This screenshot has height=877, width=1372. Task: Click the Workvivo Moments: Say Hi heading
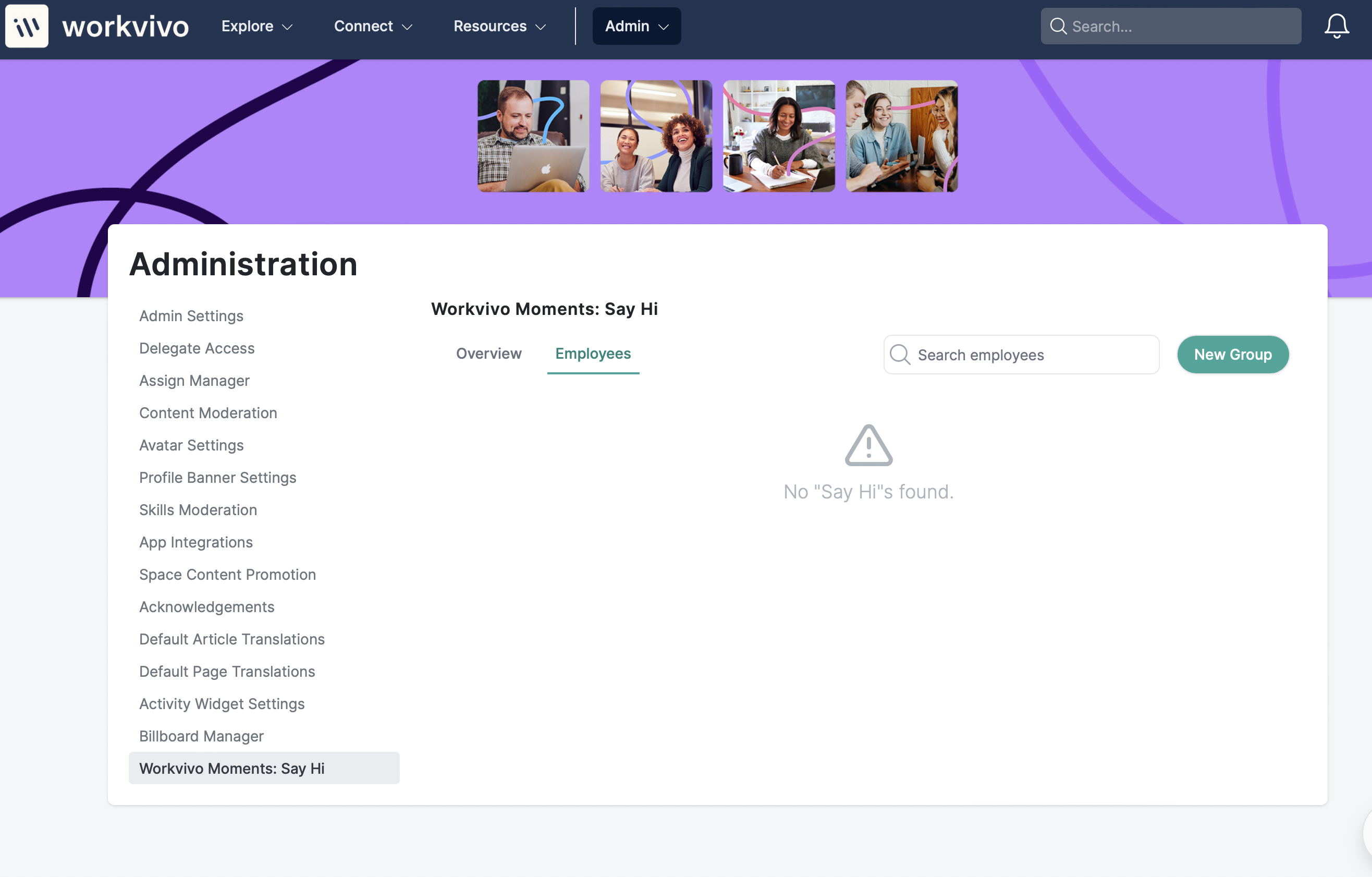click(544, 309)
